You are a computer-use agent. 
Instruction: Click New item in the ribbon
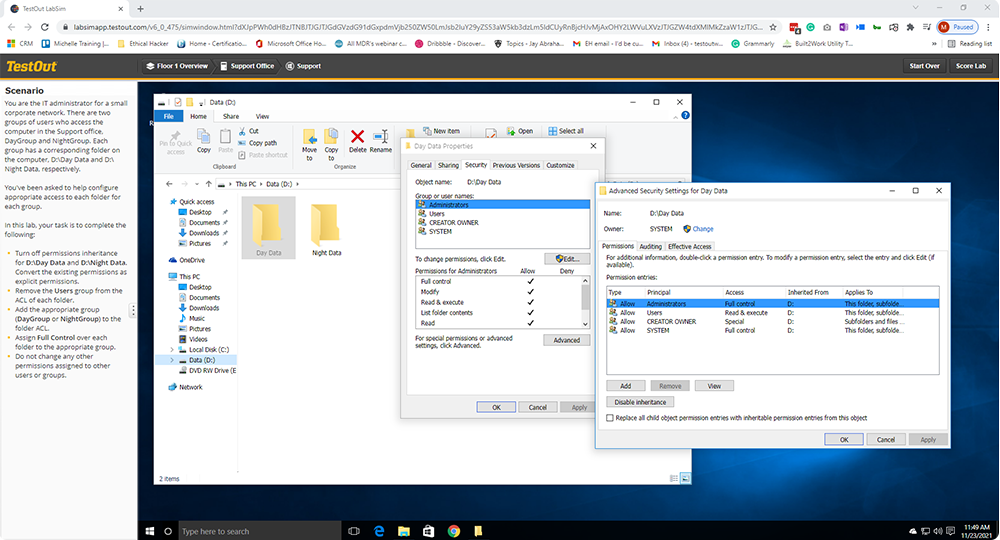point(441,131)
